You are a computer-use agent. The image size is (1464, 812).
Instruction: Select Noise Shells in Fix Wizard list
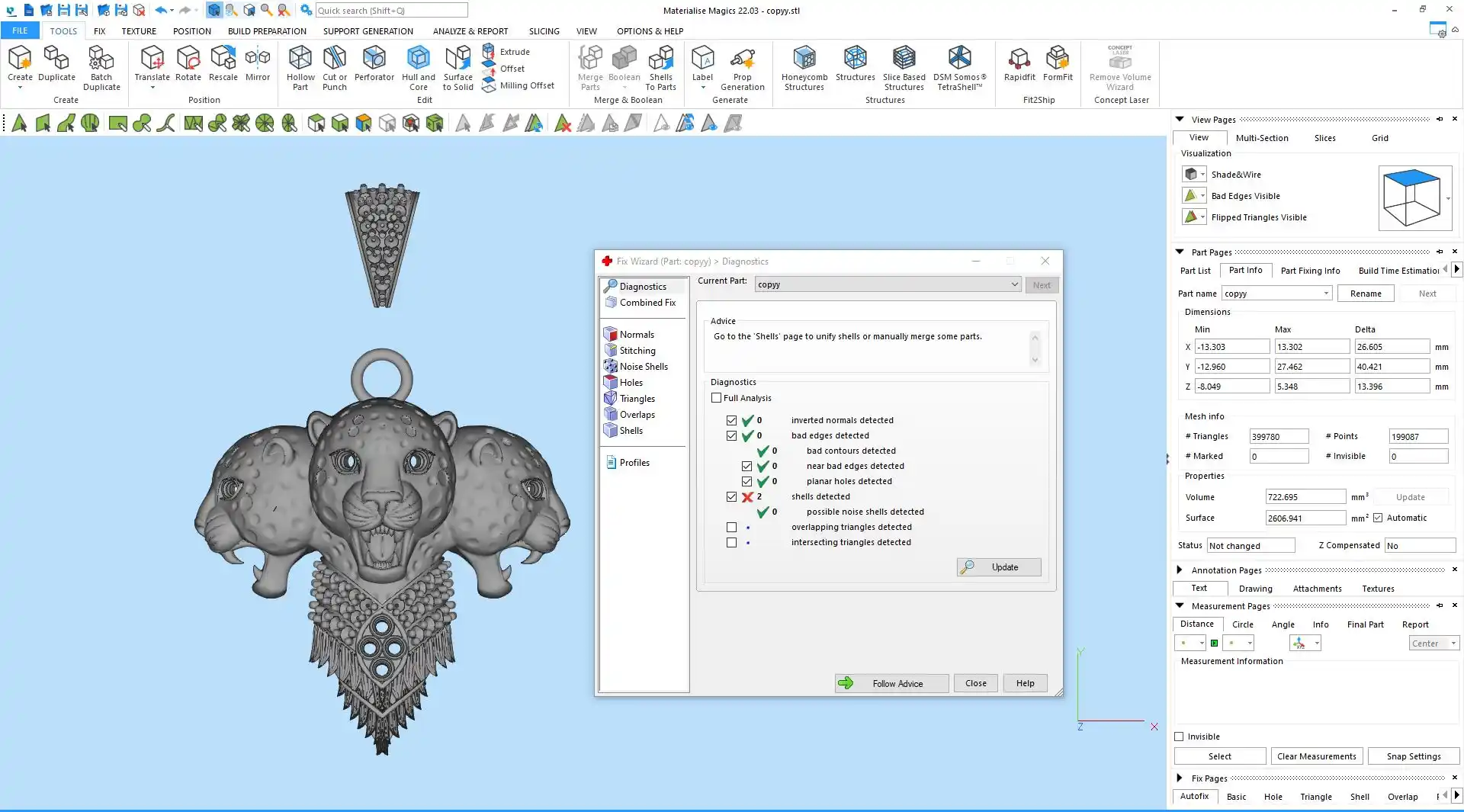(x=643, y=367)
